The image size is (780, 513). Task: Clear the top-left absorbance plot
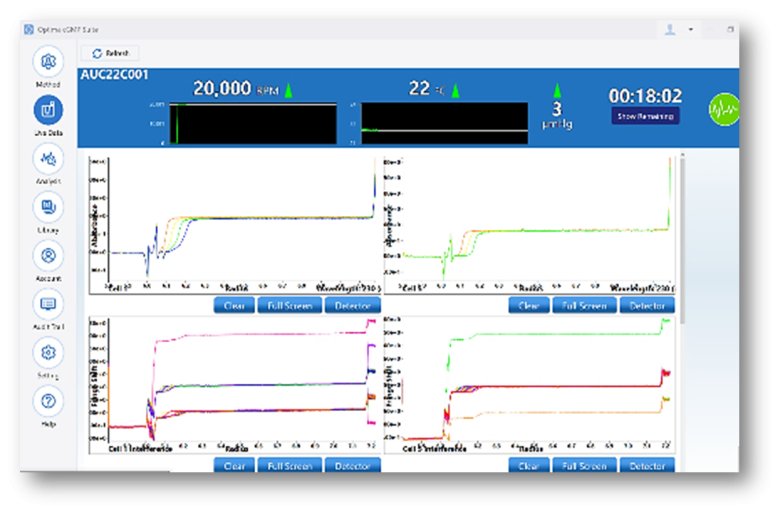234,305
